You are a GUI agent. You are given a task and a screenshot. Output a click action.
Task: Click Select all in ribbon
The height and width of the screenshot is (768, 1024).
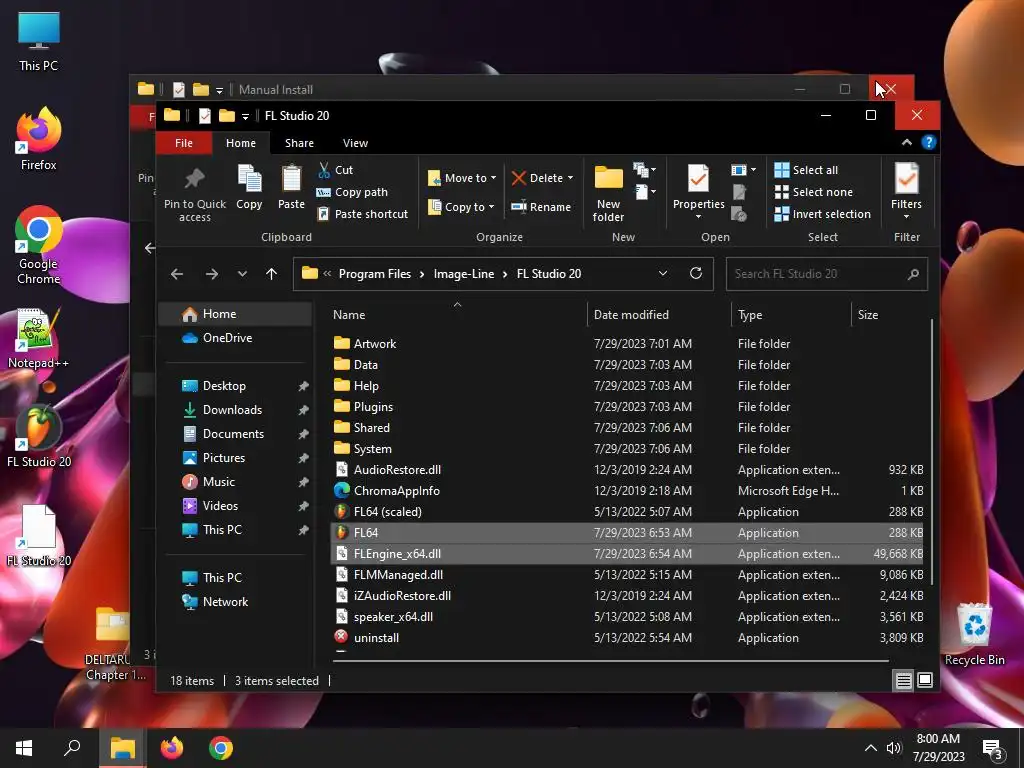click(806, 170)
